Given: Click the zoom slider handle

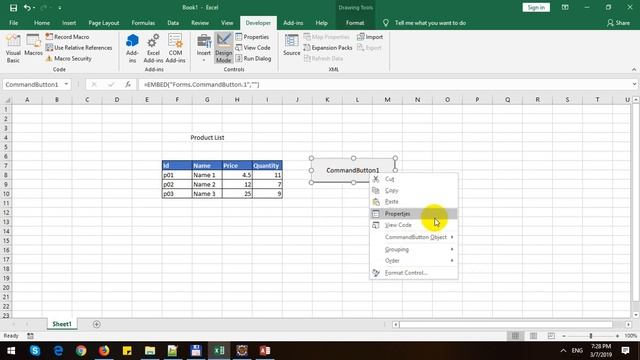Looking at the screenshot, I should 591,336.
